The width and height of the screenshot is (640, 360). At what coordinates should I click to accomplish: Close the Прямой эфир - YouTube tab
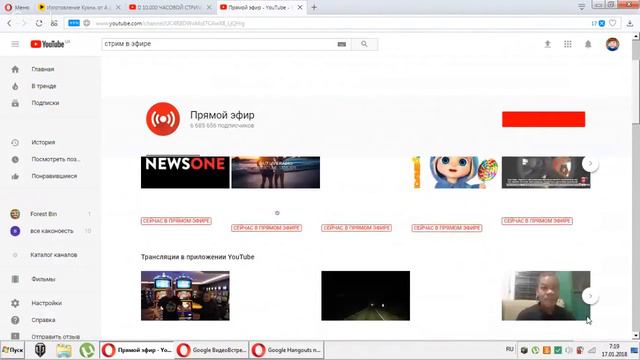point(300,7)
